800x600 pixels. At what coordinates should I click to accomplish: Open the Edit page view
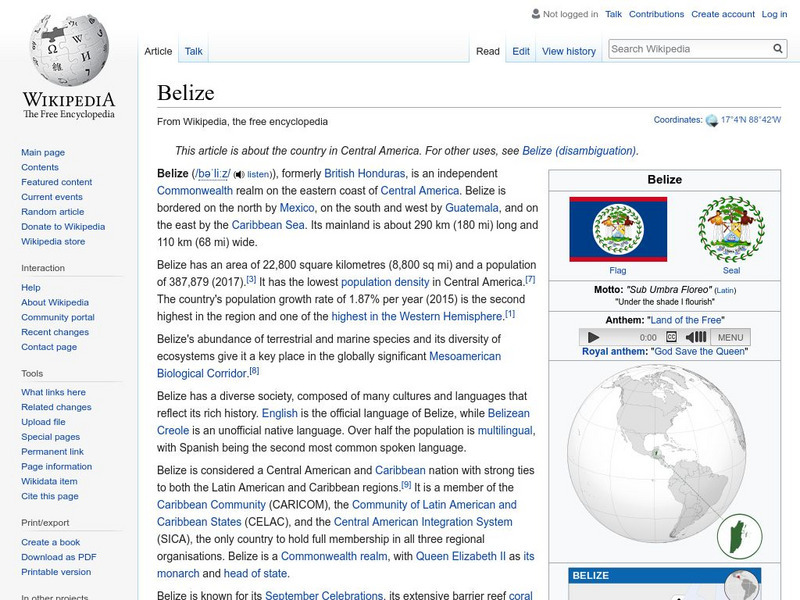click(x=520, y=50)
